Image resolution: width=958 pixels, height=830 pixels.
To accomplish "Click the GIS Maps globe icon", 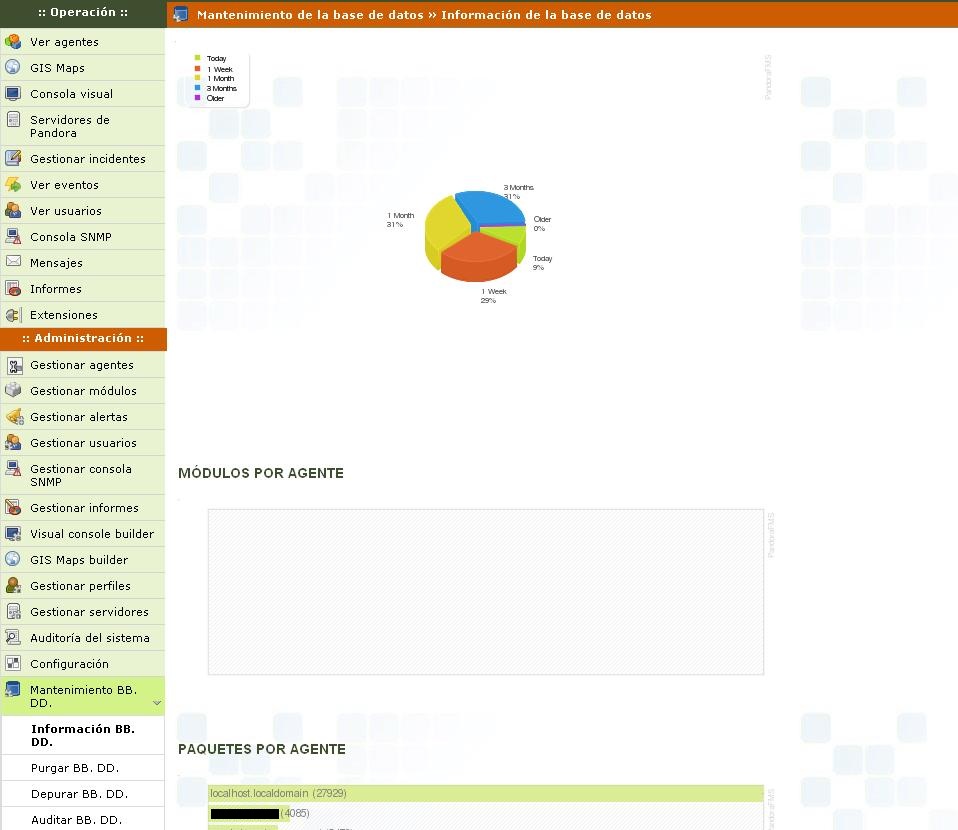I will point(13,68).
